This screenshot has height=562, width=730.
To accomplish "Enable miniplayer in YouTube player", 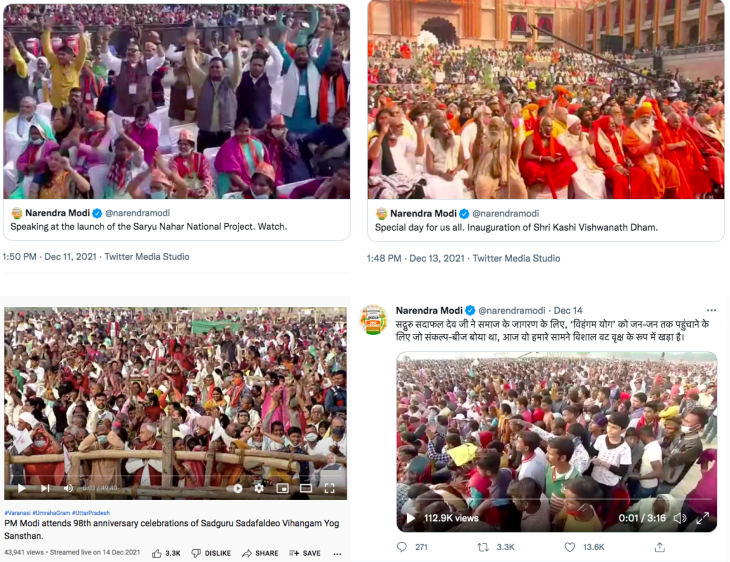I will pos(282,488).
